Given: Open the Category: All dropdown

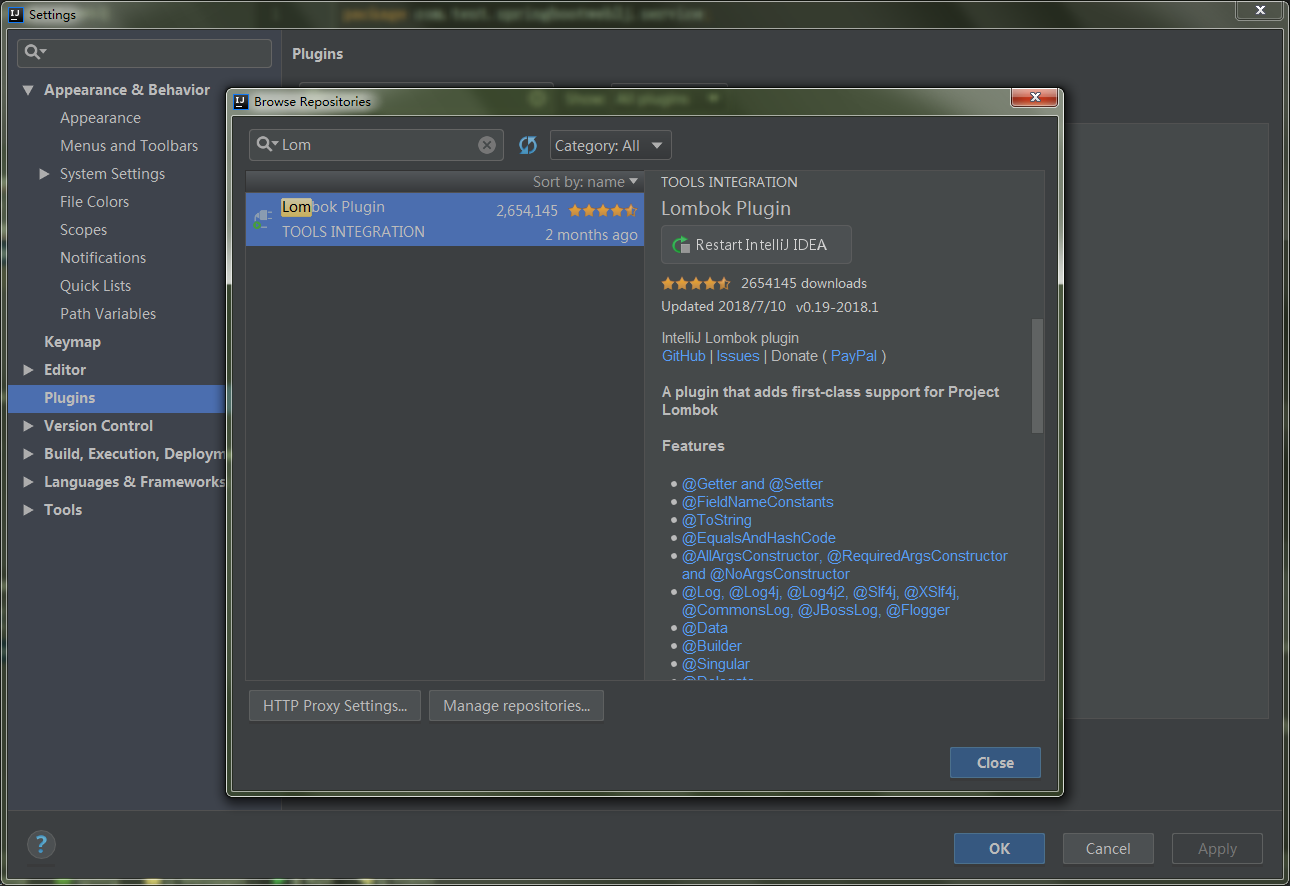Looking at the screenshot, I should [x=611, y=145].
